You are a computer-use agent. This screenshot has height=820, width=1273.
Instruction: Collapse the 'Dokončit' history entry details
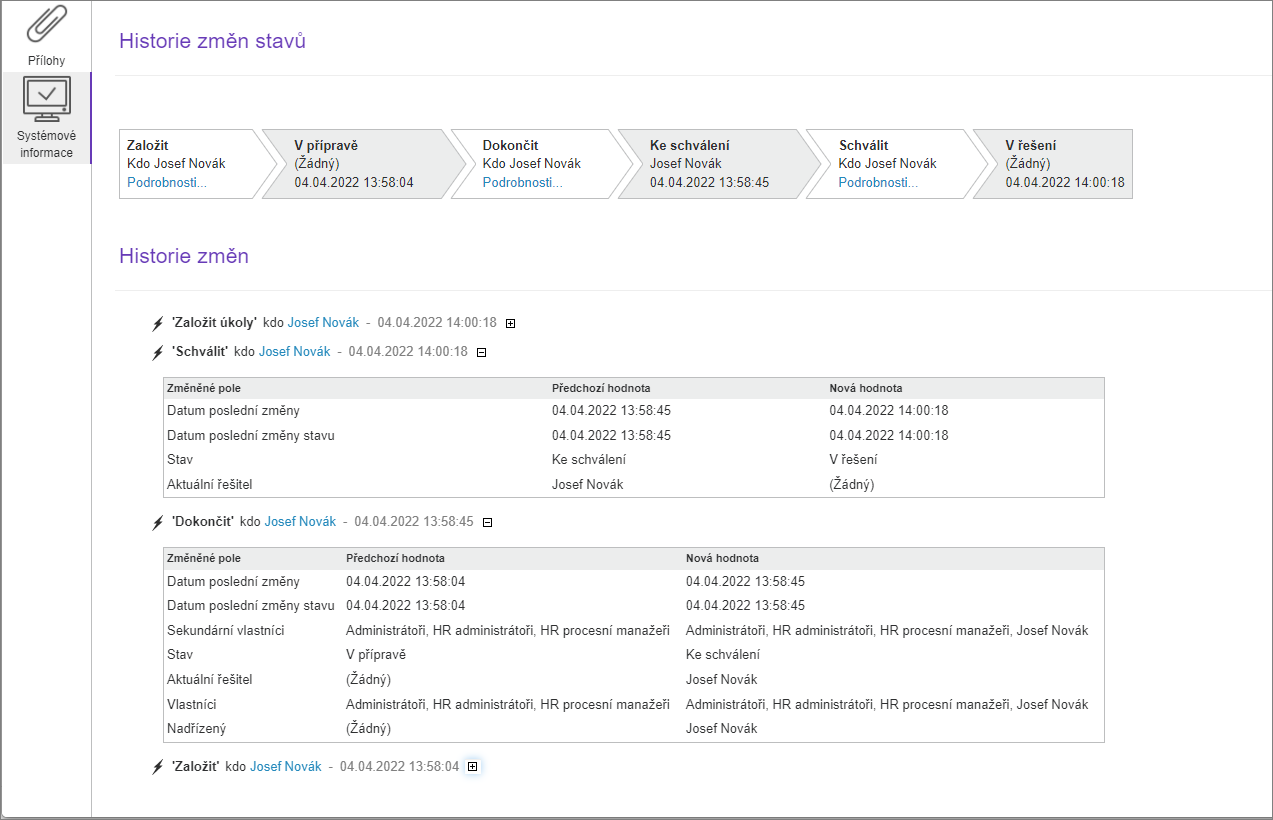tap(487, 522)
